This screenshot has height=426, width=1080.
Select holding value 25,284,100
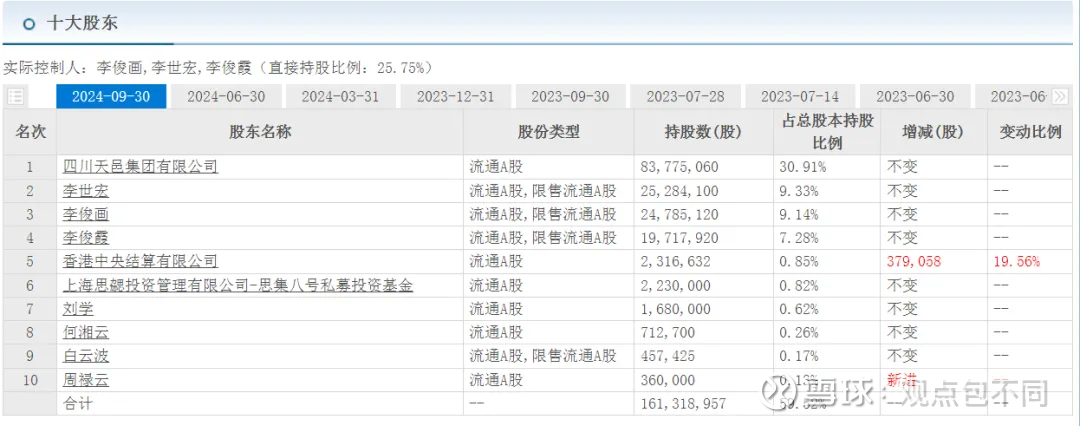coord(680,191)
